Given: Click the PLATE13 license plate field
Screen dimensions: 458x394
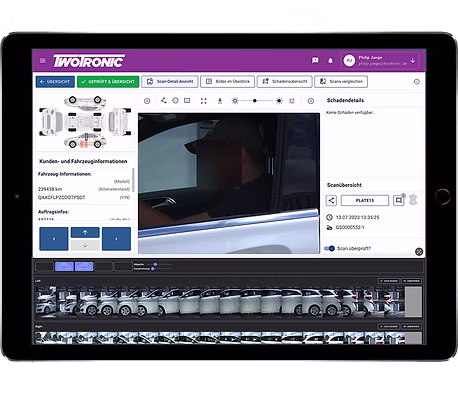Looking at the screenshot, I should [365, 200].
